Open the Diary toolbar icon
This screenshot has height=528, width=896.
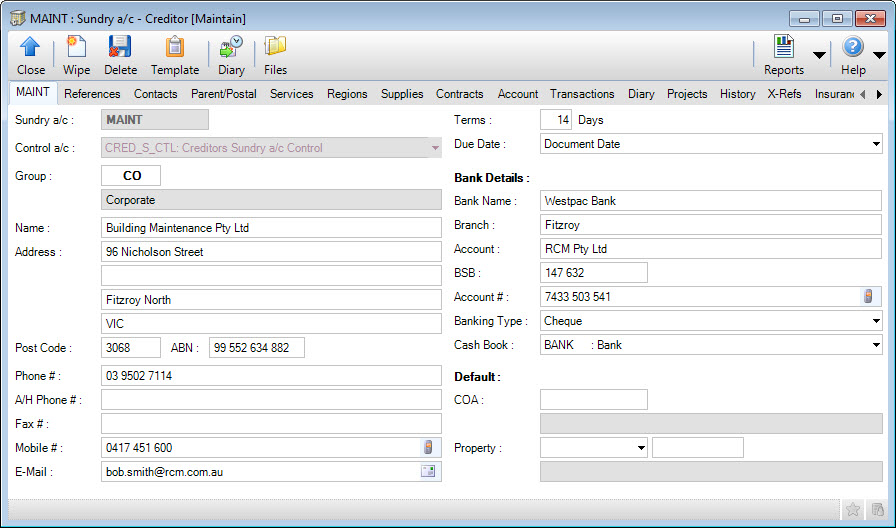(231, 47)
